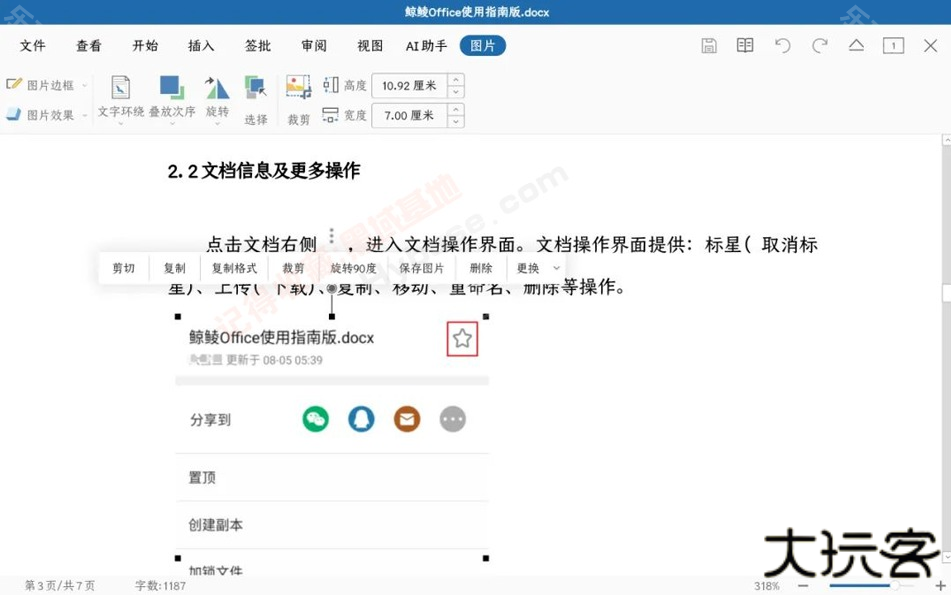Viewport: 951px width, 595px height.
Task: Click the Undo arrow icon
Action: (x=783, y=45)
